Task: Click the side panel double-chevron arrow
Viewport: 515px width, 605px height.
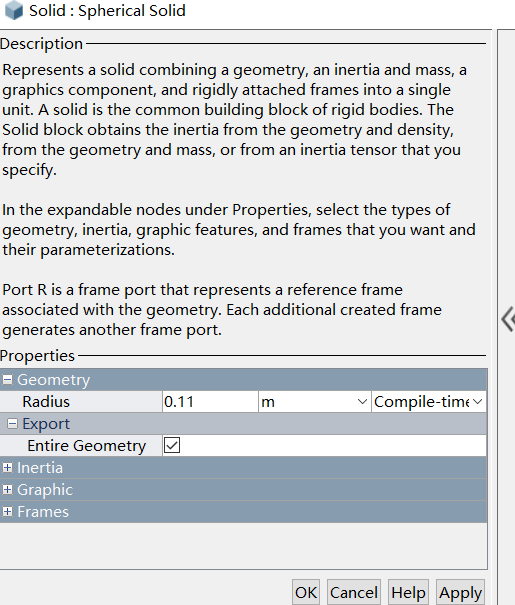Action: 508,319
